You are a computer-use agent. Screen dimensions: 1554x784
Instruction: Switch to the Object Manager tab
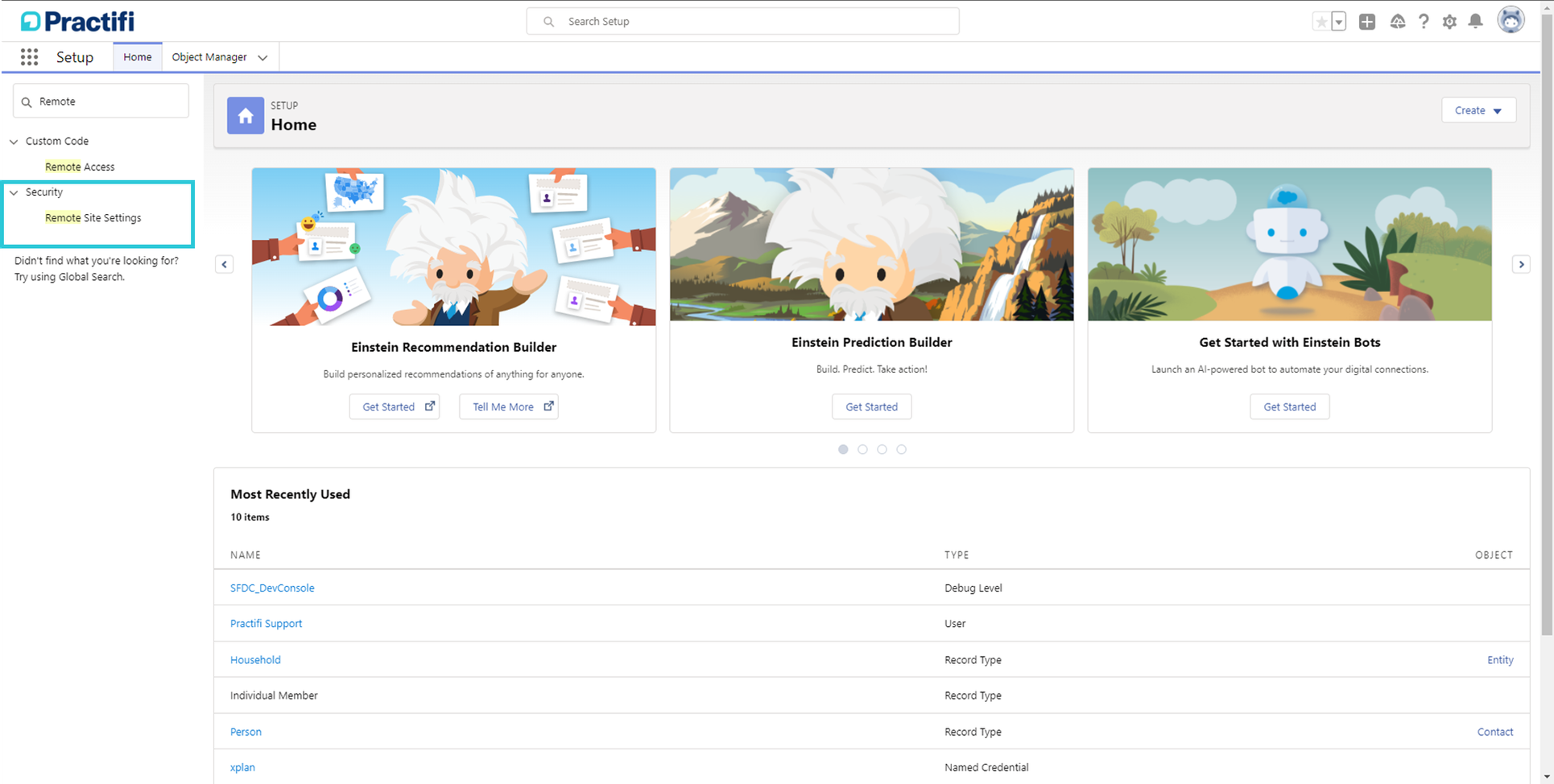pos(209,57)
